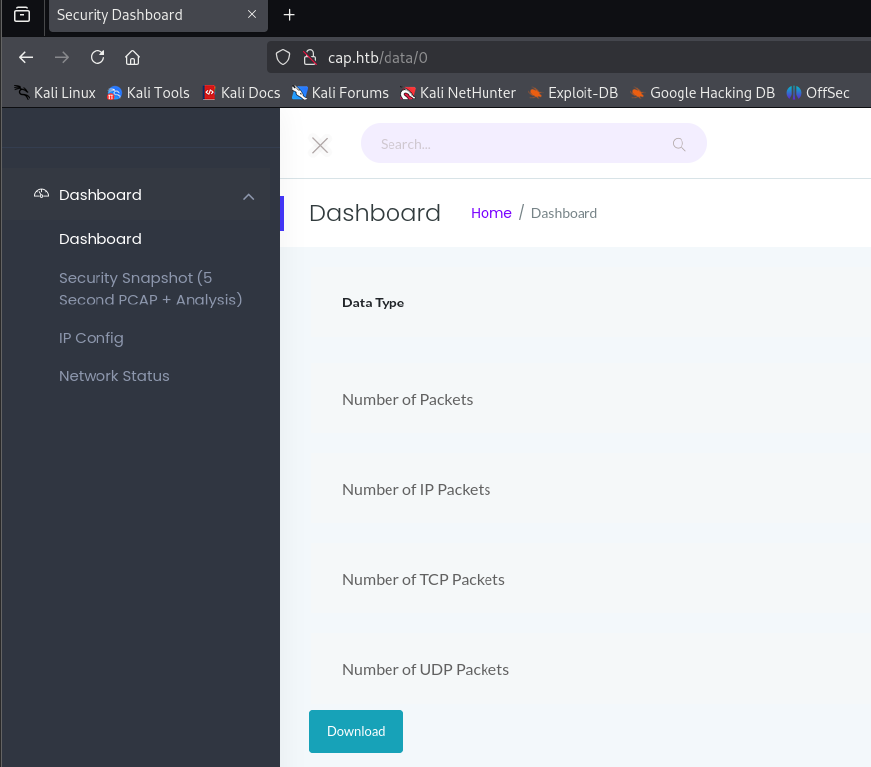
Task: Select Number of UDP Packets row
Action: (x=425, y=670)
